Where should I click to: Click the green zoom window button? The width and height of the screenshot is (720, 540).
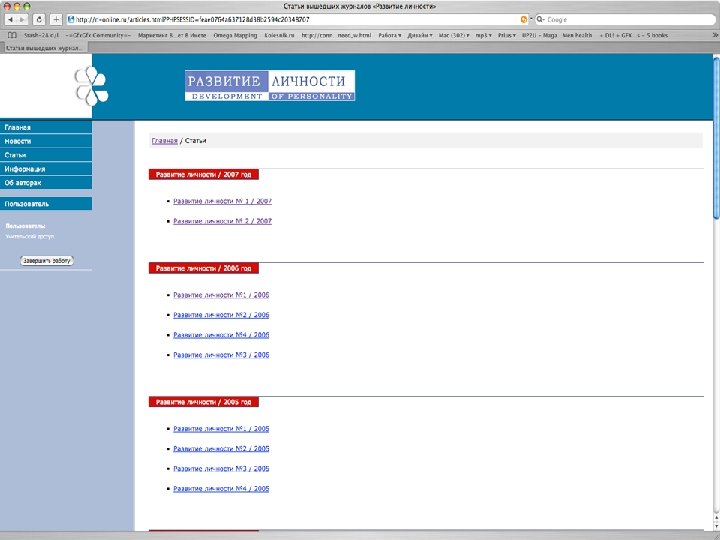point(27,6)
